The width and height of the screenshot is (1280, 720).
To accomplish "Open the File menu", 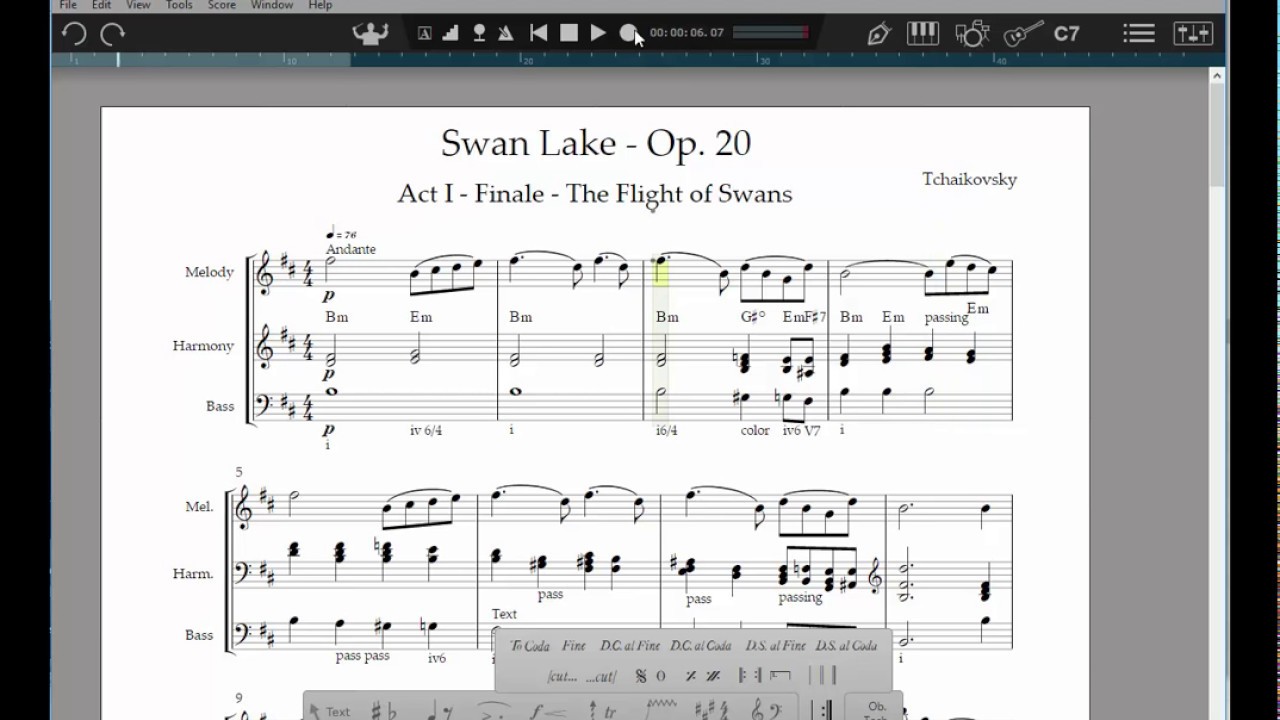I will pyautogui.click(x=68, y=5).
